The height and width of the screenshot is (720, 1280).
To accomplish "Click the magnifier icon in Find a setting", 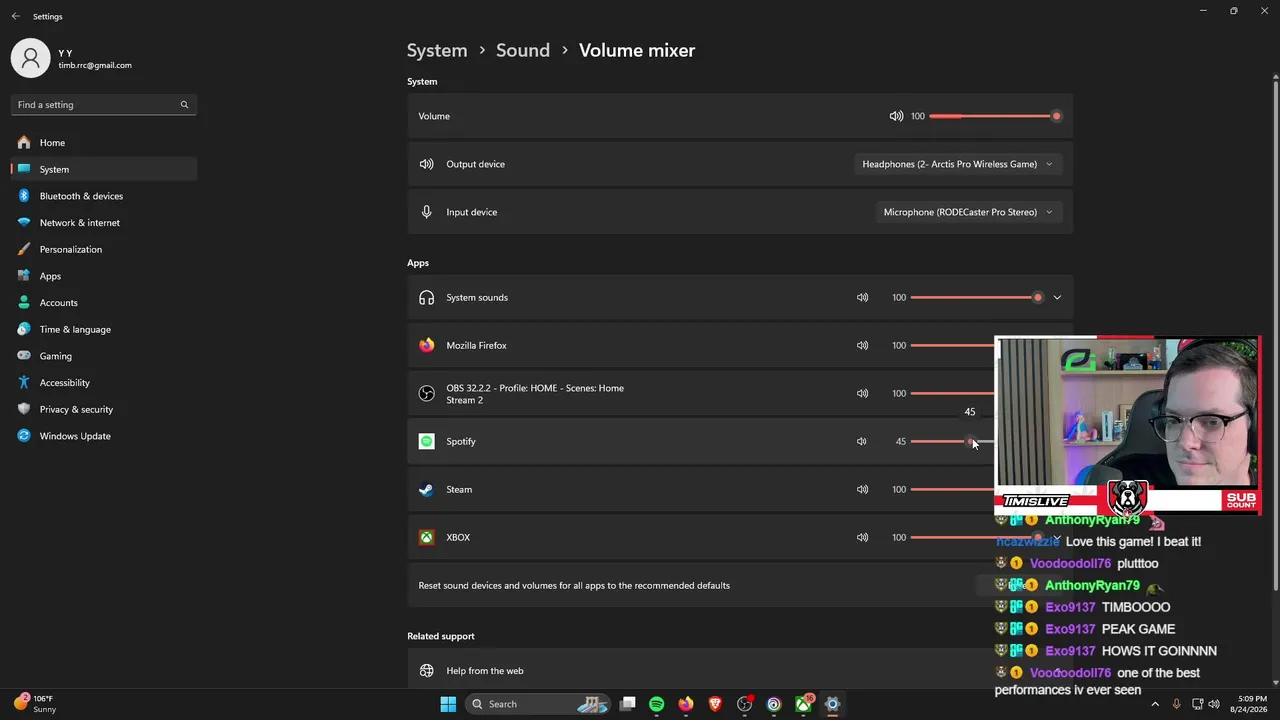I will (x=184, y=105).
